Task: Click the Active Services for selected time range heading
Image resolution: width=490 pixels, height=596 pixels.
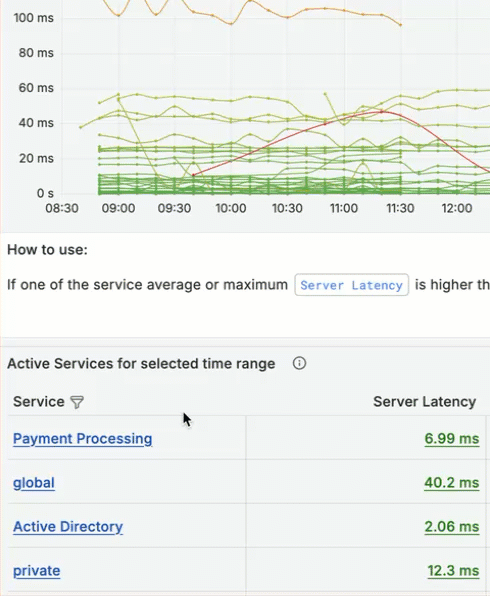Action: tap(141, 364)
